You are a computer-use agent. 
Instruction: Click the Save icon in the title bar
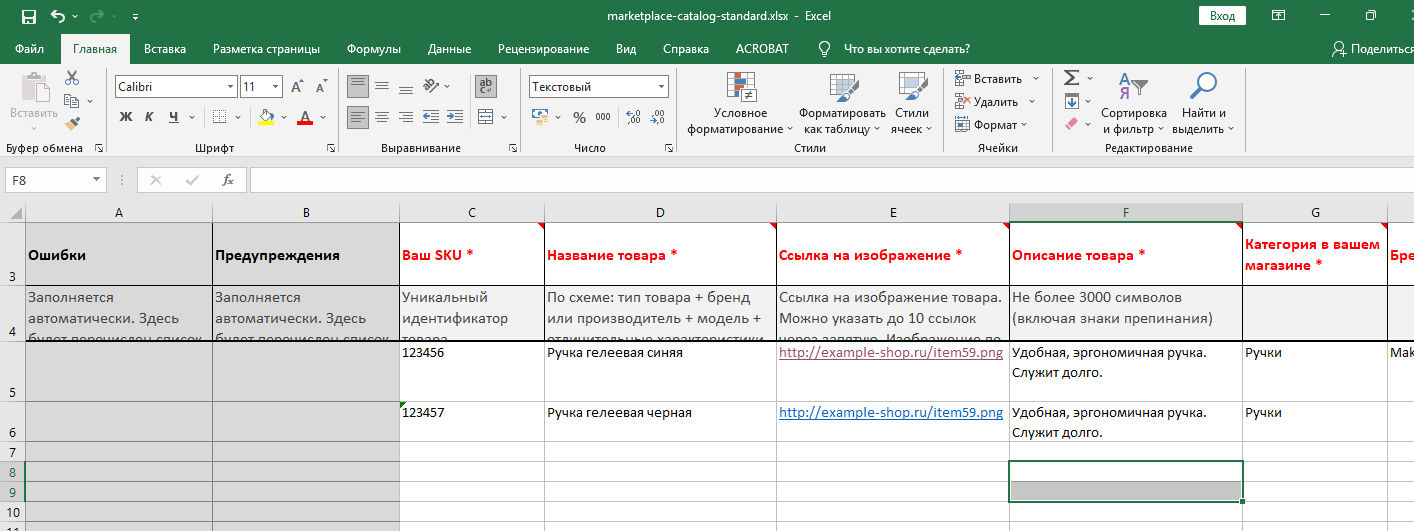click(x=28, y=16)
